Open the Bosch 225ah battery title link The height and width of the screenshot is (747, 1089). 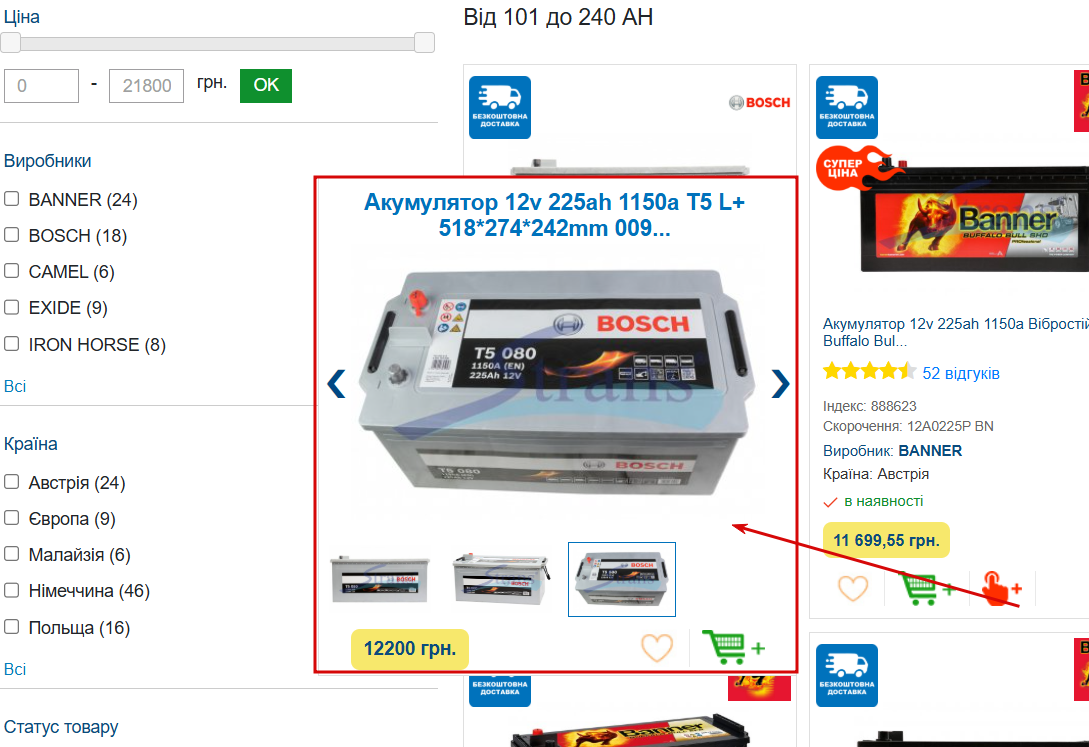pos(554,215)
